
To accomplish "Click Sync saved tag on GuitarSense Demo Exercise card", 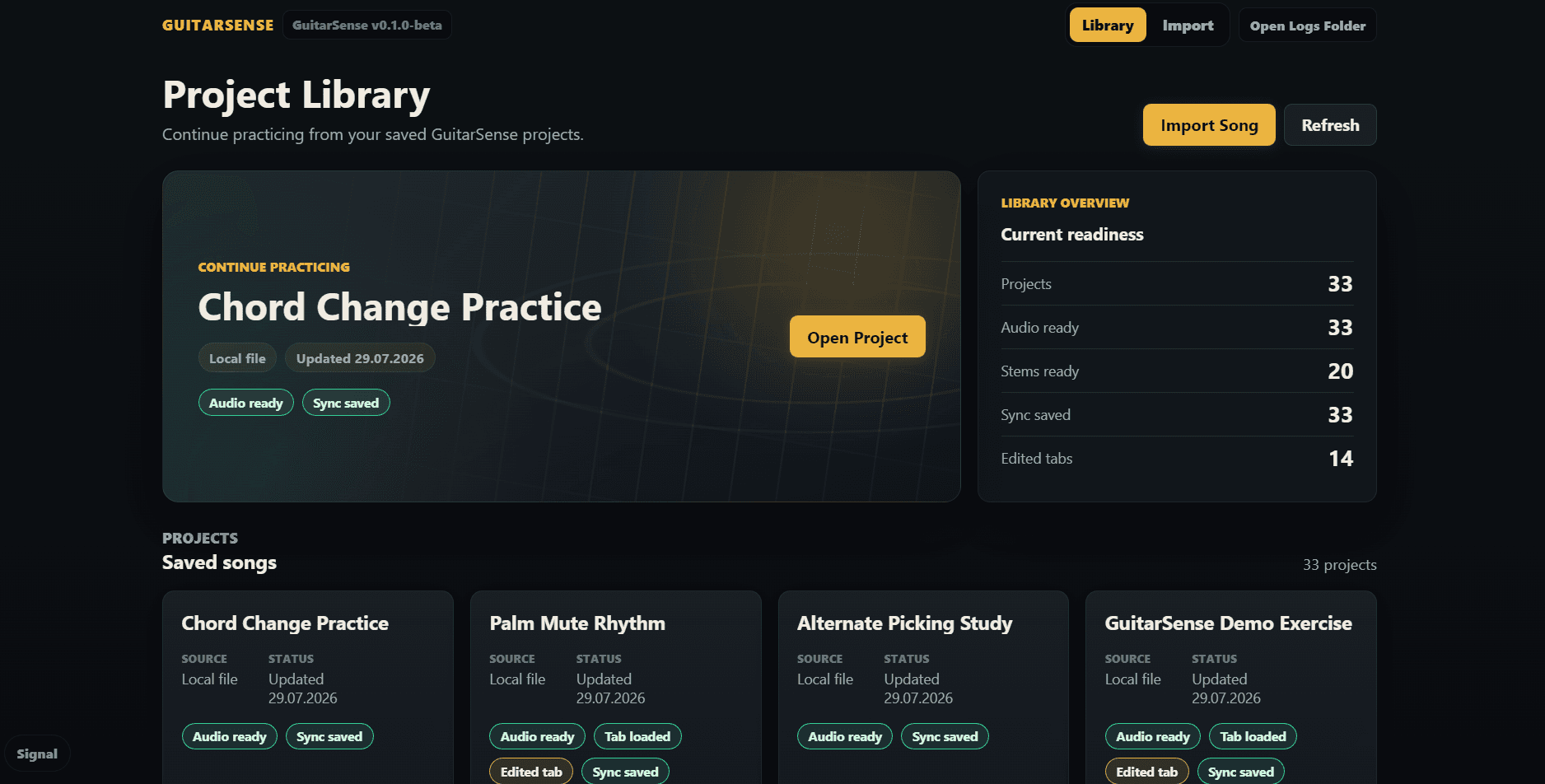I will pos(1240,772).
